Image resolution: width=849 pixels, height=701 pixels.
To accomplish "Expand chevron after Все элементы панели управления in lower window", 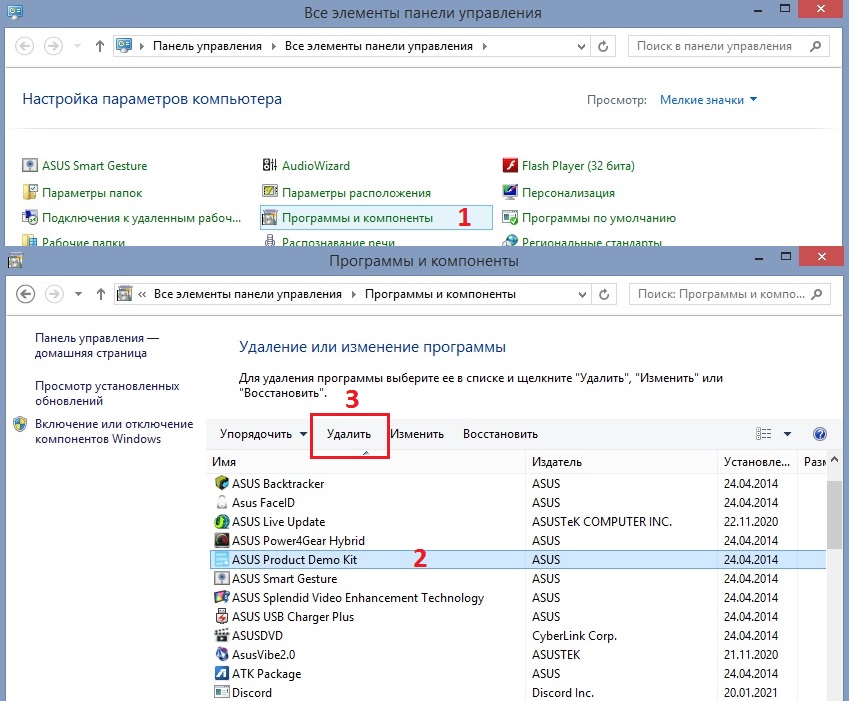I will tap(354, 294).
